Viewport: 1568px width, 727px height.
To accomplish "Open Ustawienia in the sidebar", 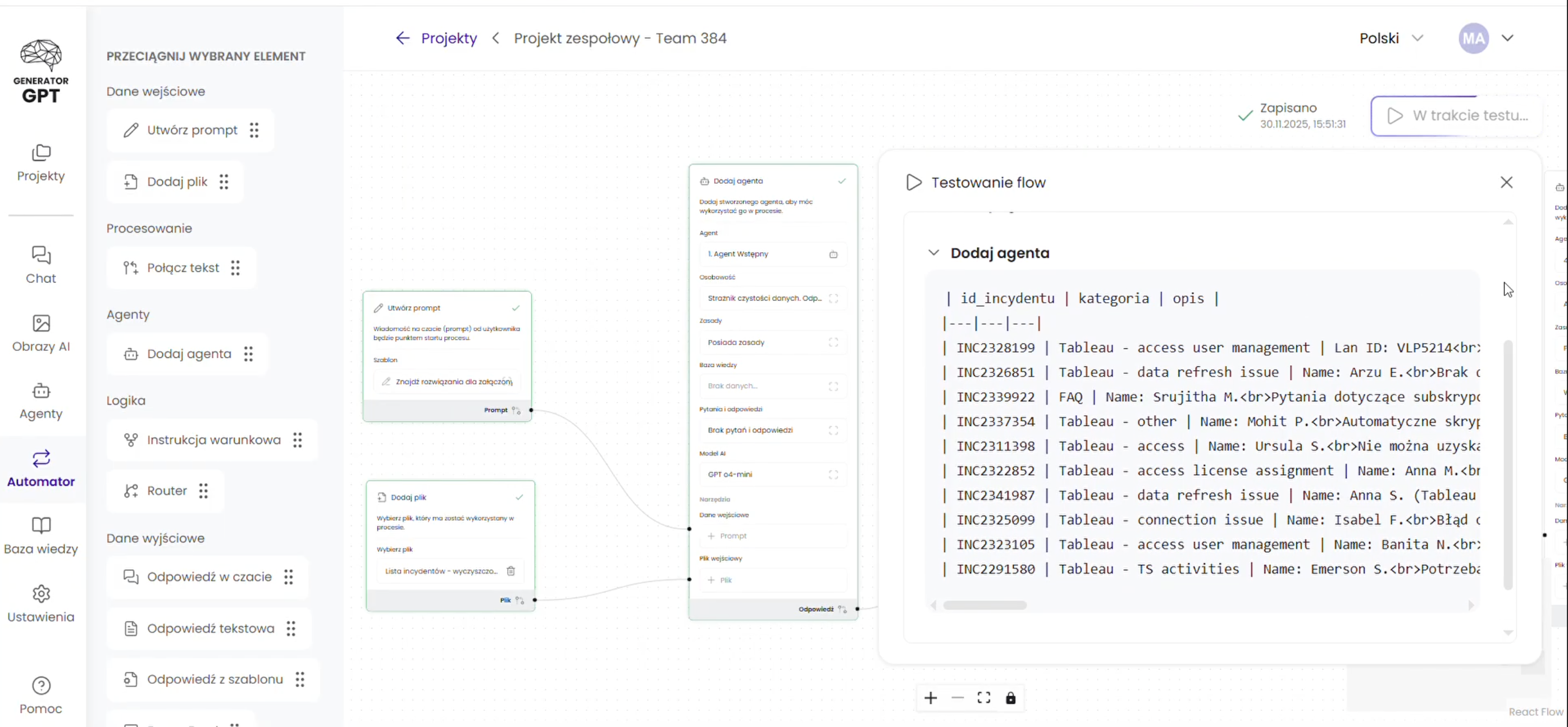I will pos(41,603).
